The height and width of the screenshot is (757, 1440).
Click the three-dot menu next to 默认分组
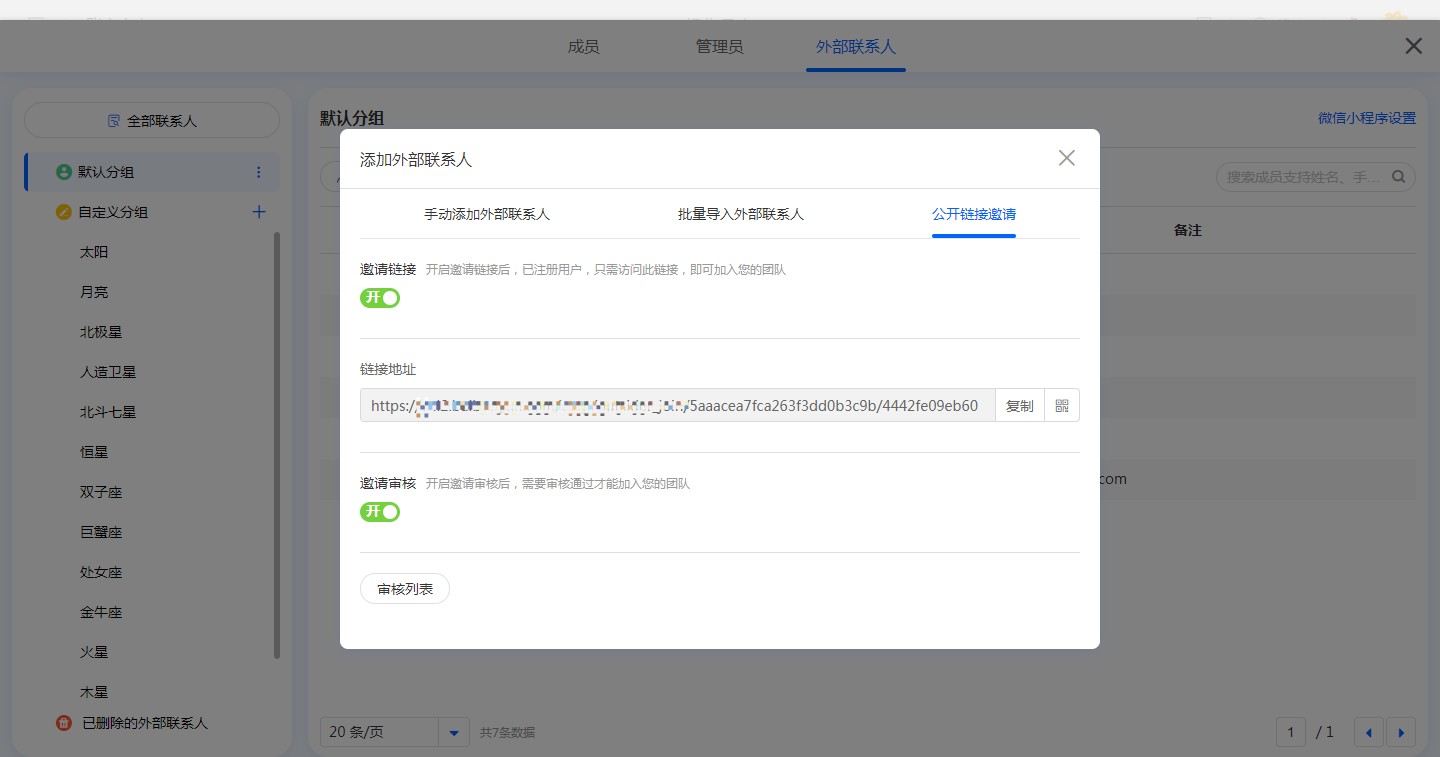tap(259, 172)
